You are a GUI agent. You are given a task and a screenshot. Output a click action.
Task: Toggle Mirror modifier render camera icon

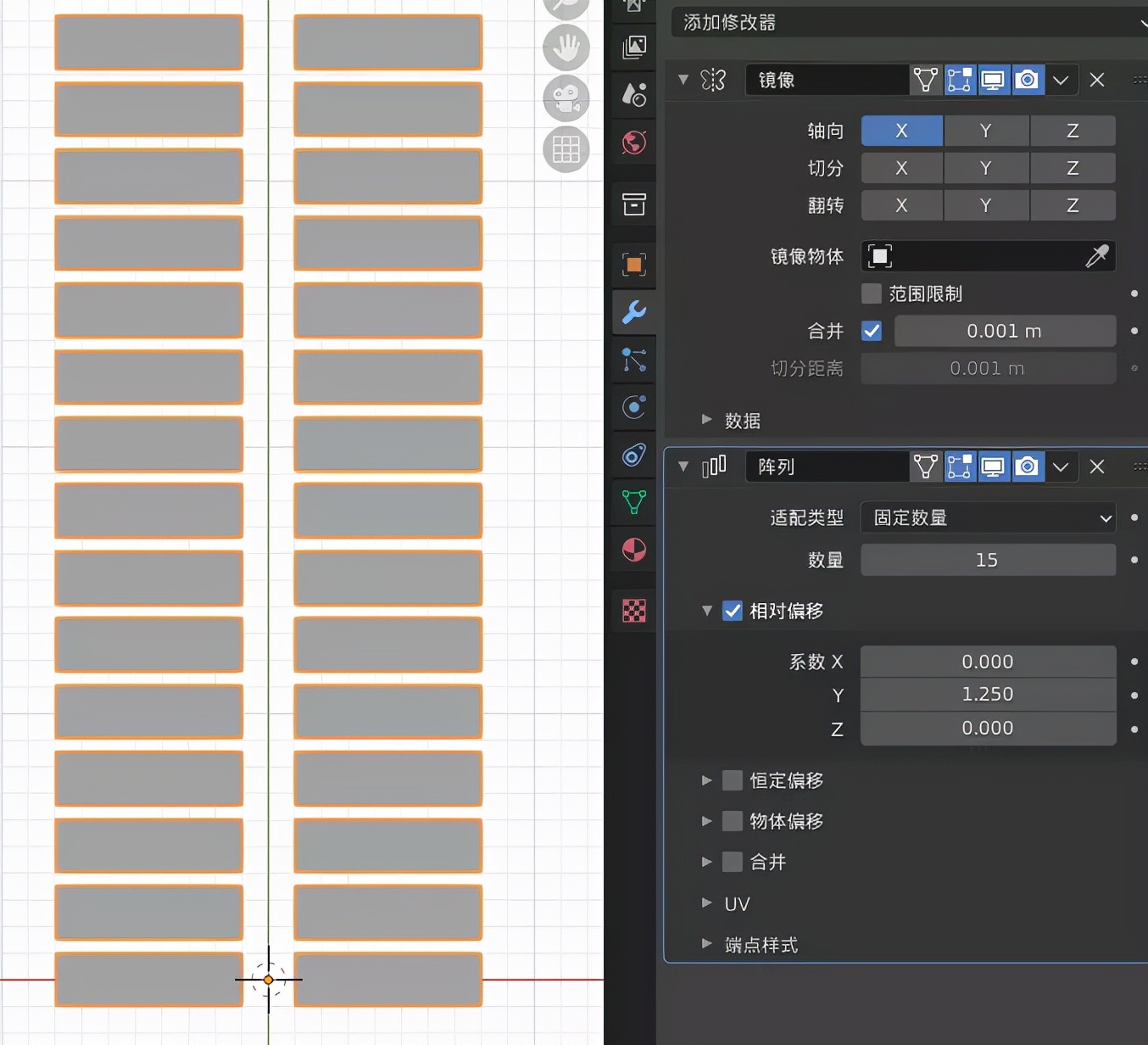tap(1027, 81)
